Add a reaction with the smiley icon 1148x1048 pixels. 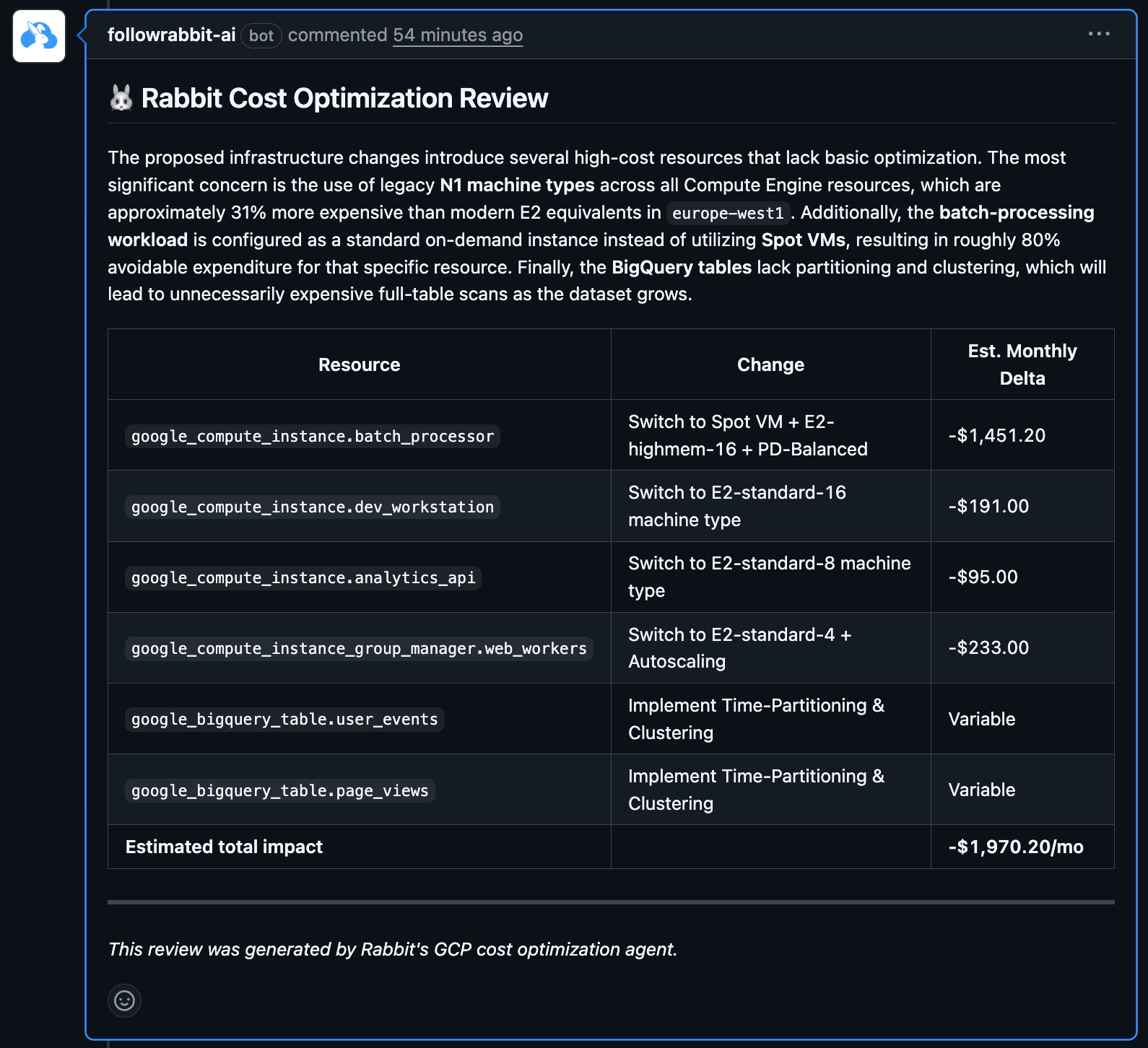(124, 1000)
